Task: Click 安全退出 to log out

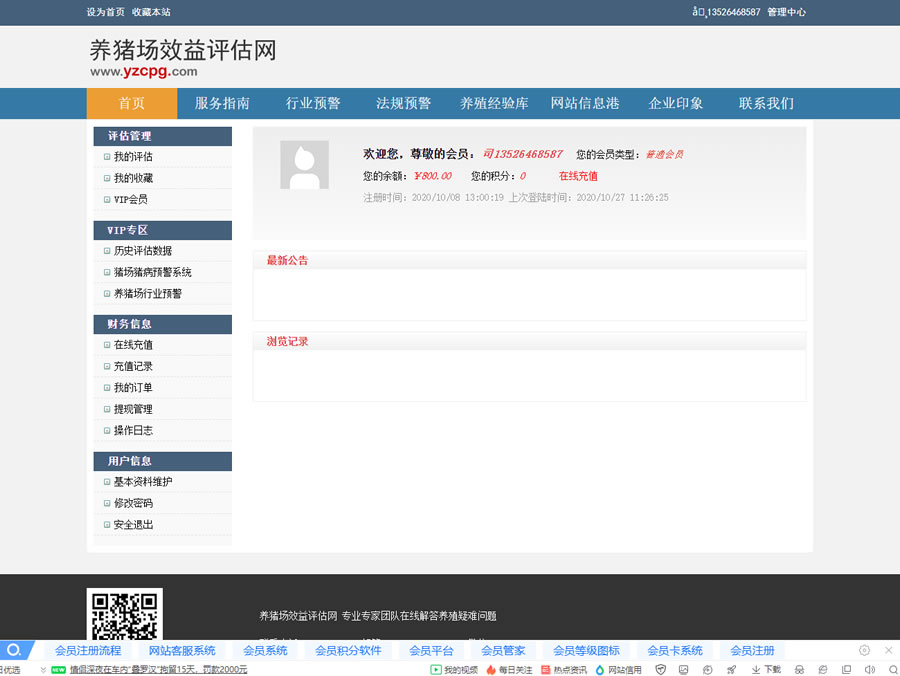Action: coord(133,525)
